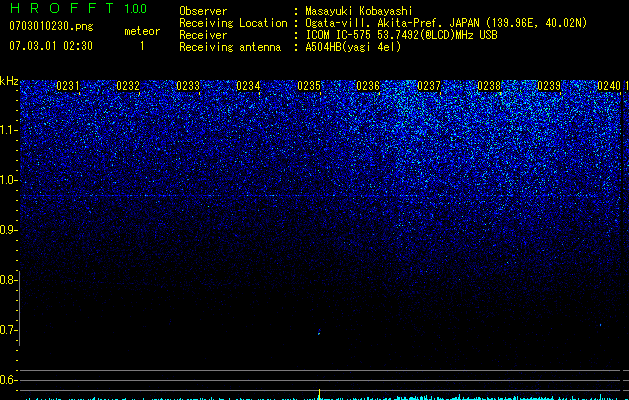The width and height of the screenshot is (629, 400).
Task: Click the 0.7 kHz axis label
Action: (x=8, y=330)
